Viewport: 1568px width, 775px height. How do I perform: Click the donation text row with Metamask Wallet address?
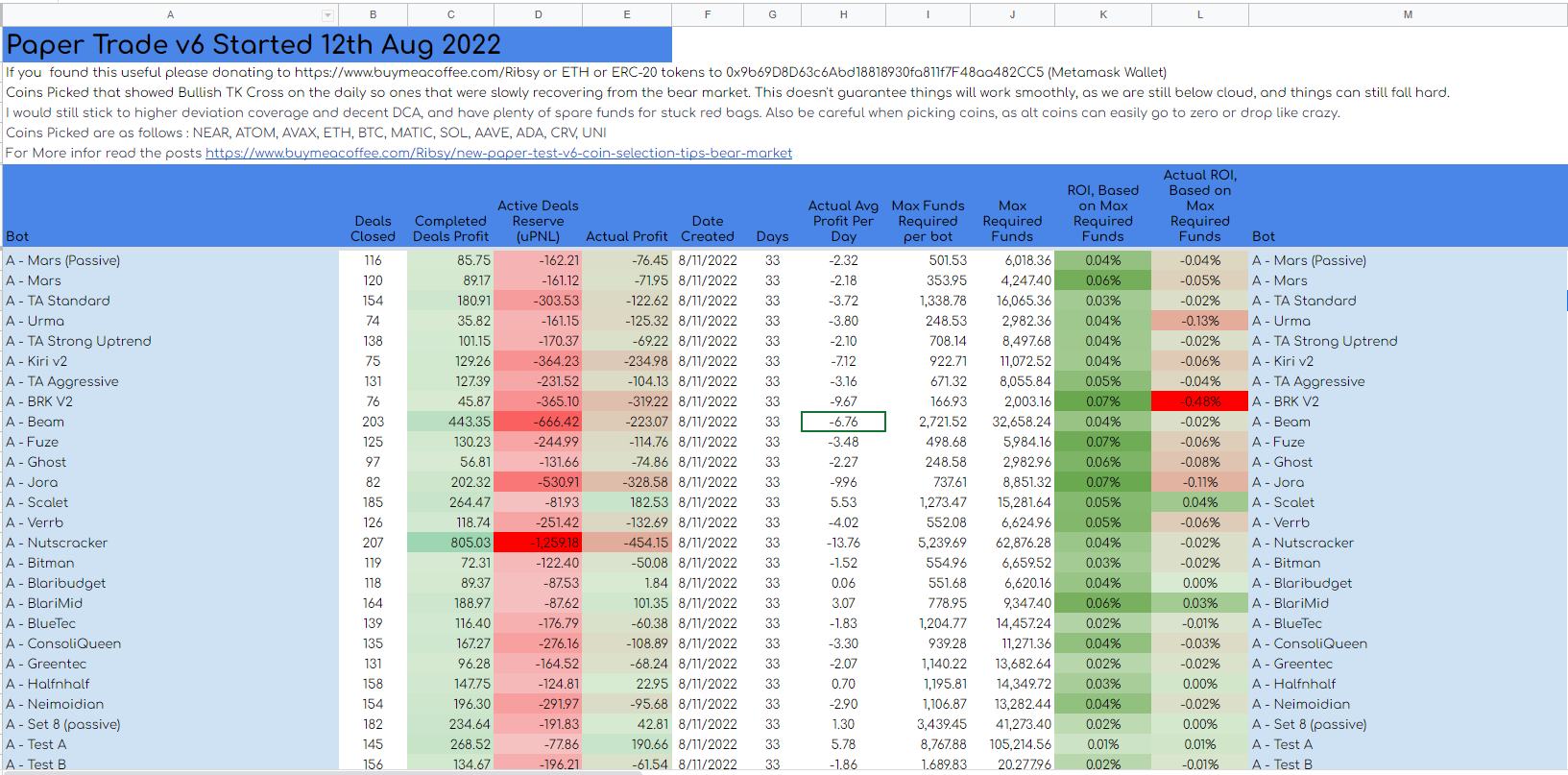click(587, 72)
